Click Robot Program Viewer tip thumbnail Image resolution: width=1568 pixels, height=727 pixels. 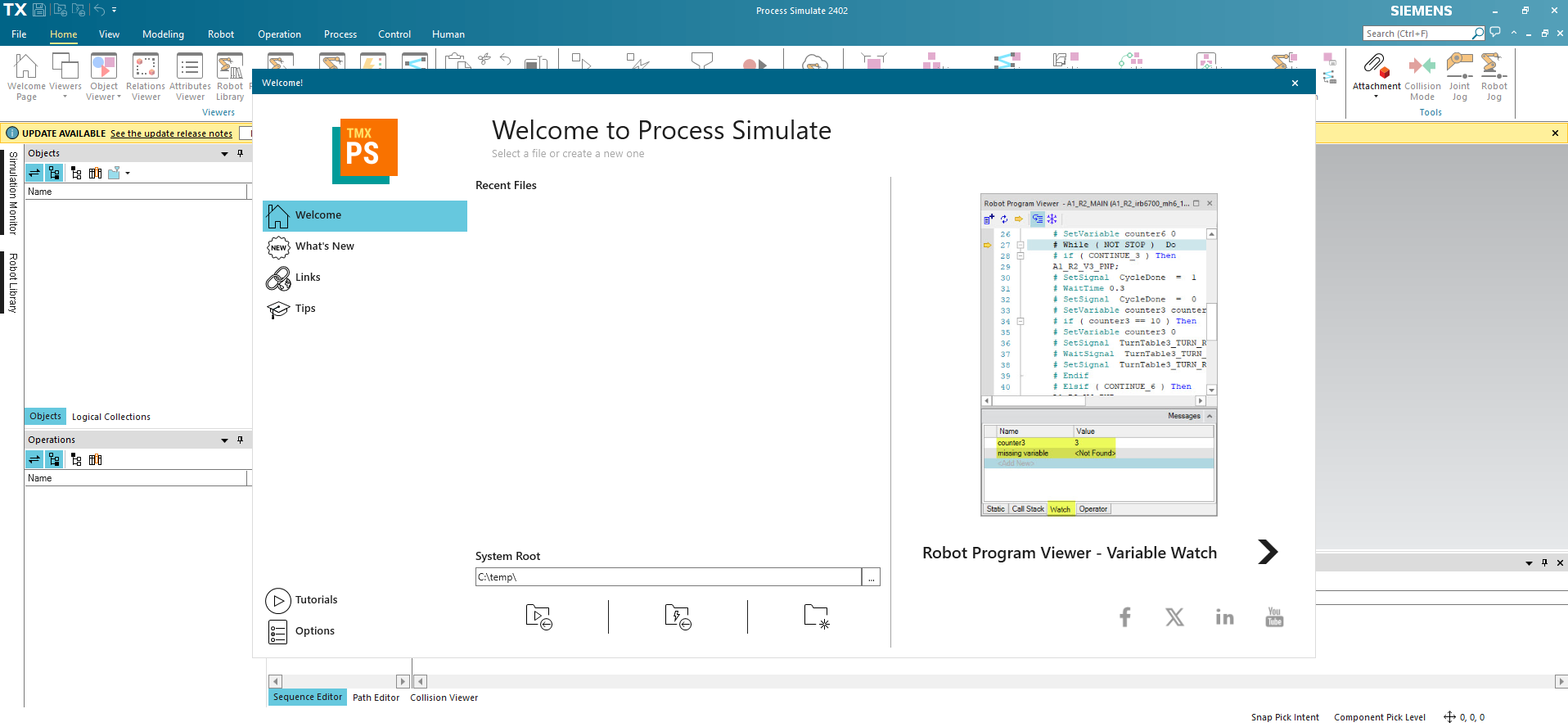click(x=1099, y=355)
